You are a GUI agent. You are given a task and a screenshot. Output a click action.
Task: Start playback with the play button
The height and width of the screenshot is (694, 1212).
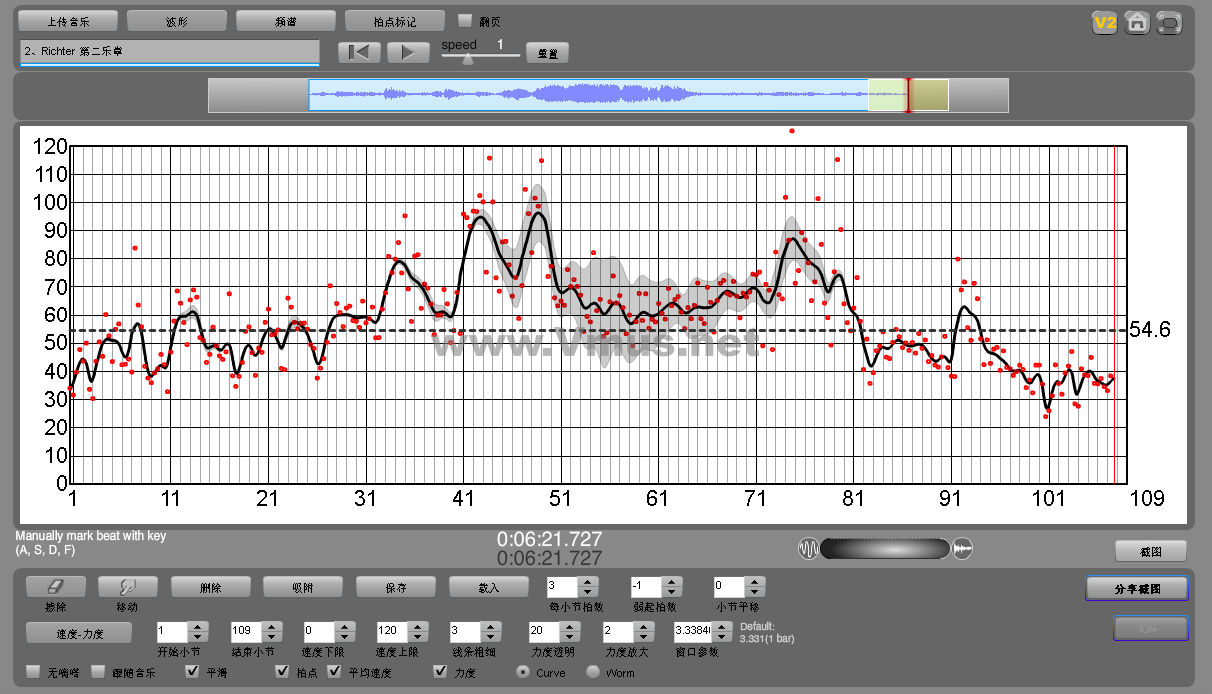click(408, 53)
